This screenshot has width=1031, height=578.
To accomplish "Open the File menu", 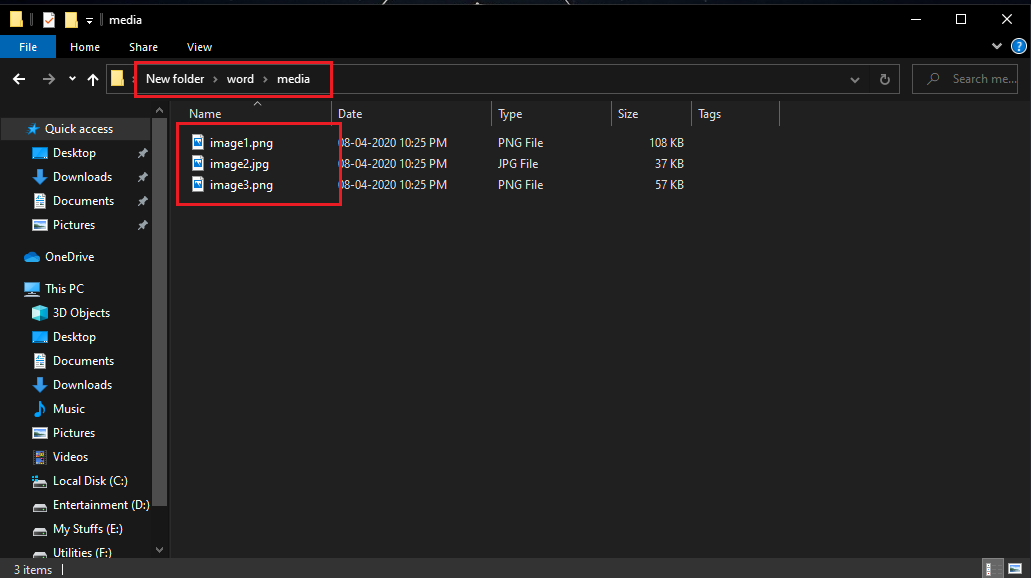I will pyautogui.click(x=27, y=46).
